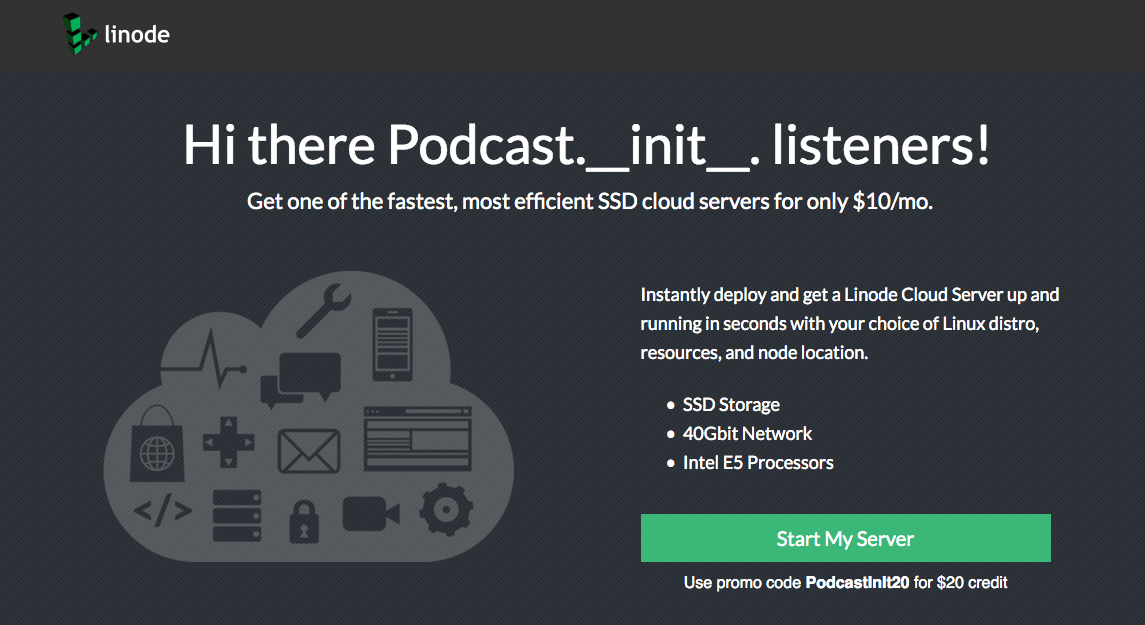Click the 'Intel E5 Processors' bullet item

click(x=758, y=462)
